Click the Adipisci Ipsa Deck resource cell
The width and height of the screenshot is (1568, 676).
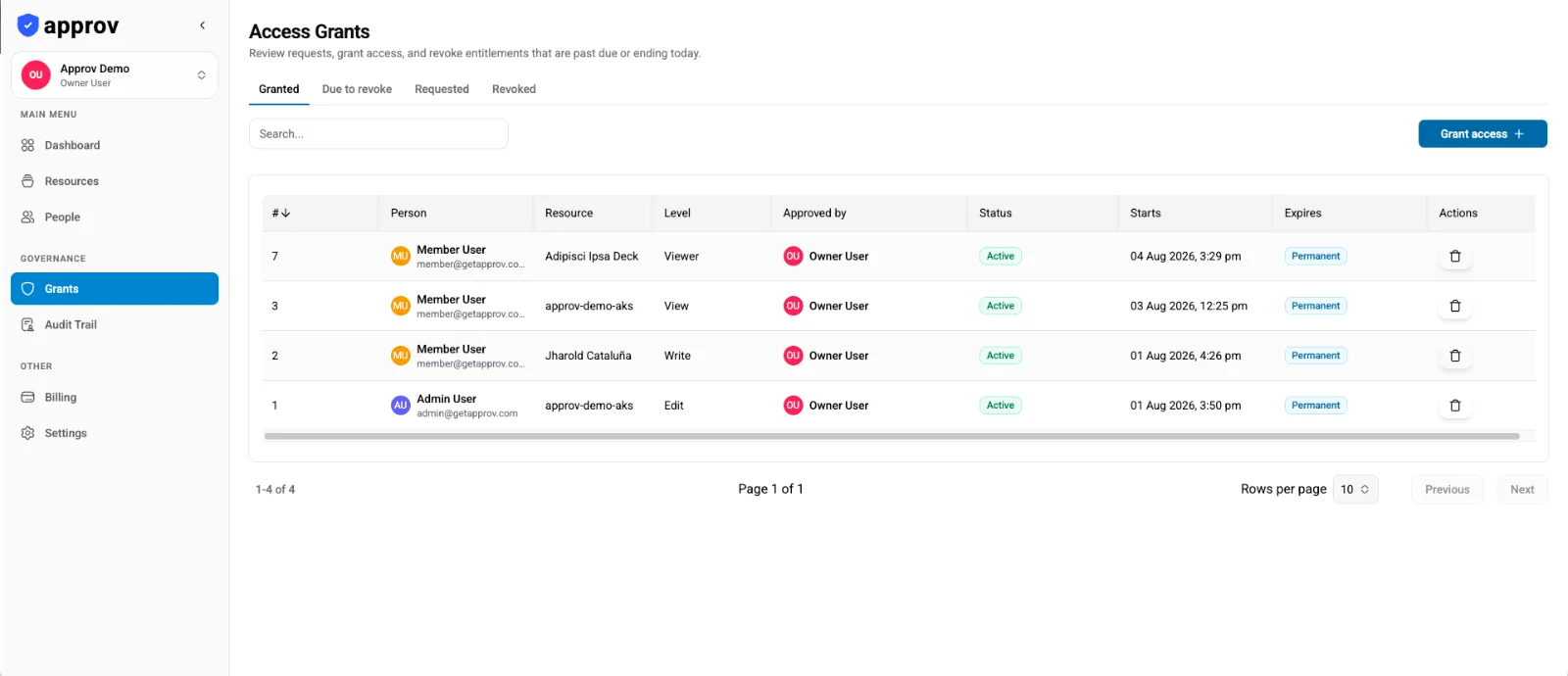pos(592,257)
